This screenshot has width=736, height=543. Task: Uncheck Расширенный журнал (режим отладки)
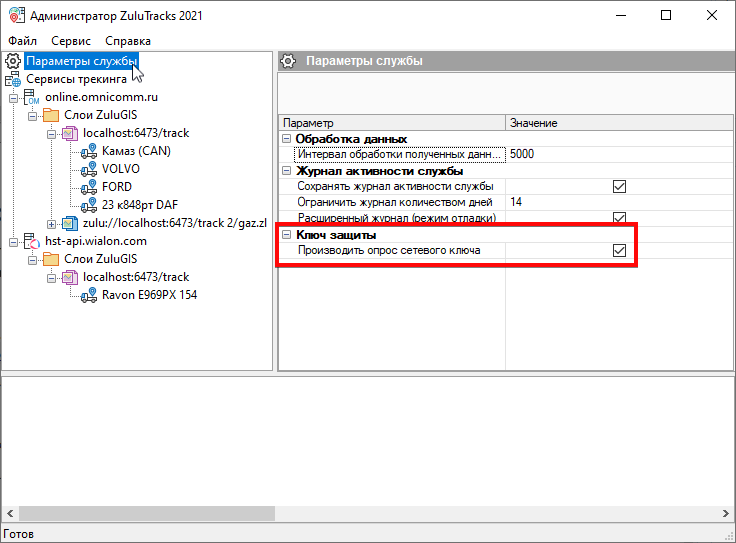pyautogui.click(x=619, y=217)
